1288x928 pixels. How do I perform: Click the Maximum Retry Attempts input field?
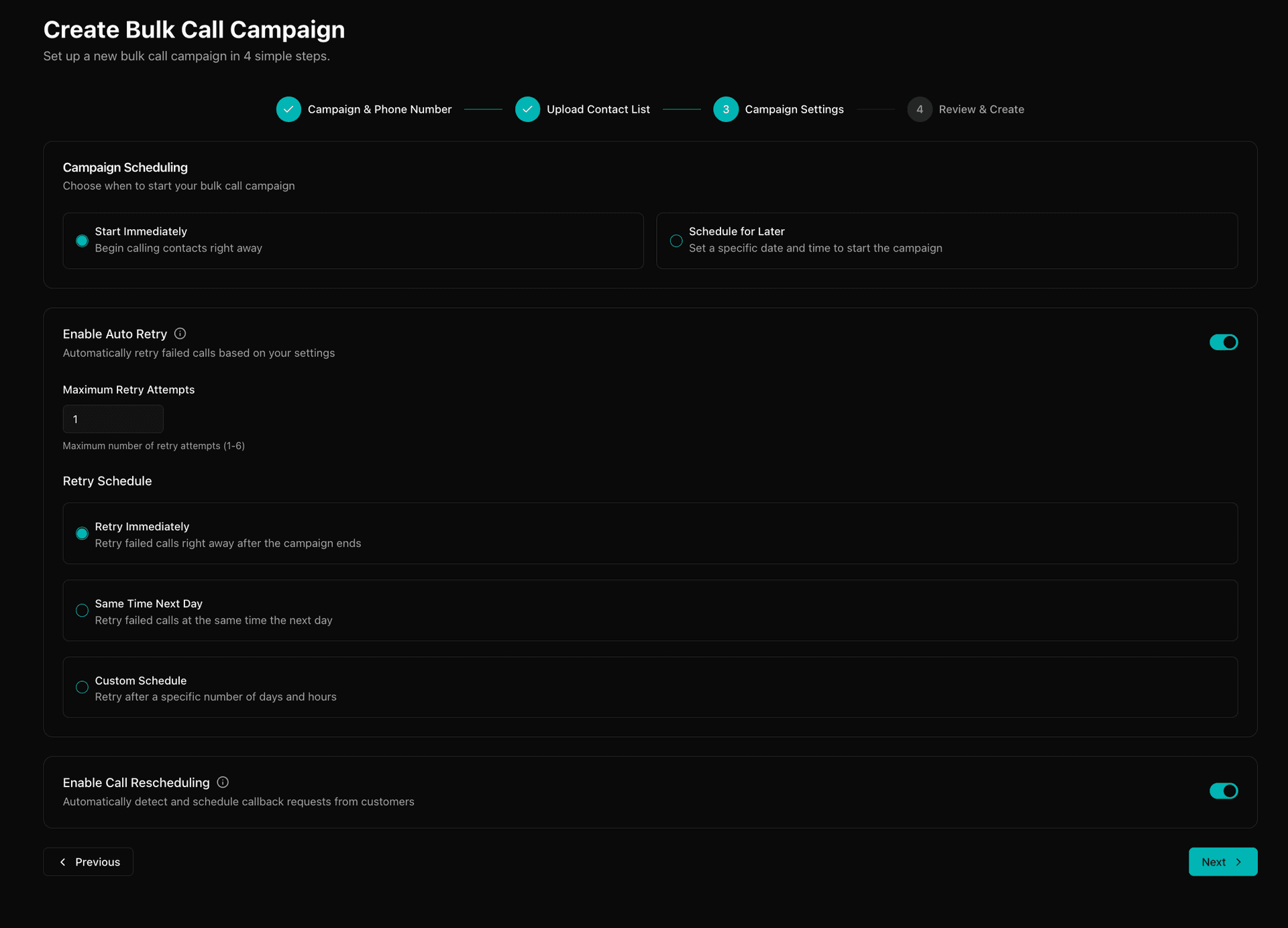pos(113,418)
